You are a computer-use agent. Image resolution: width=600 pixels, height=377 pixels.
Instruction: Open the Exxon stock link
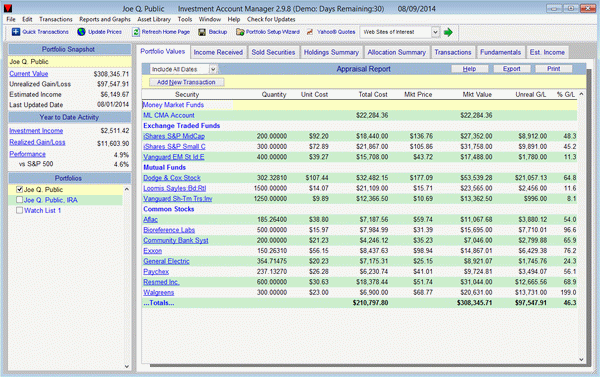click(x=152, y=251)
